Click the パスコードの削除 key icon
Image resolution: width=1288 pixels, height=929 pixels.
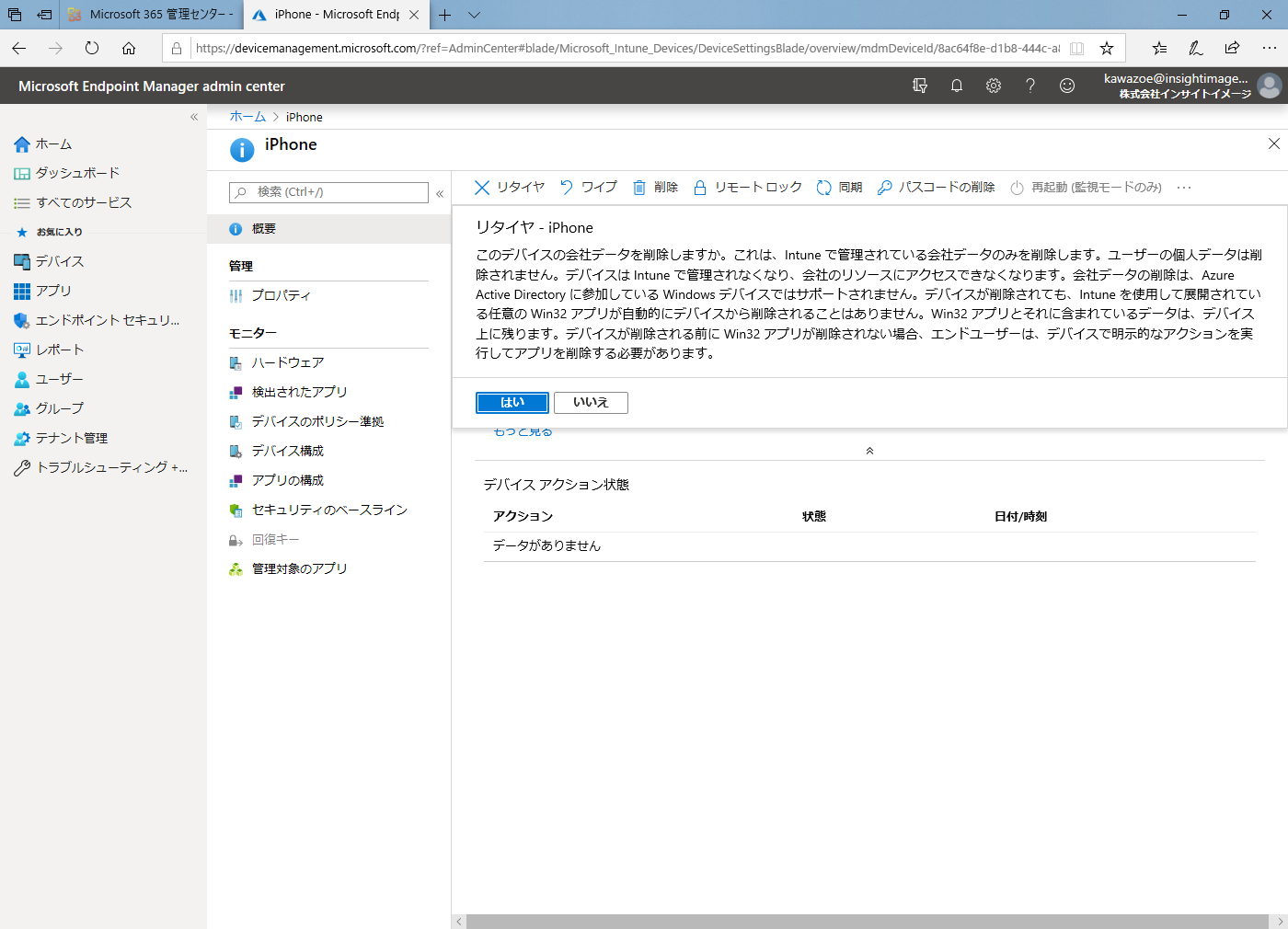[x=885, y=188]
